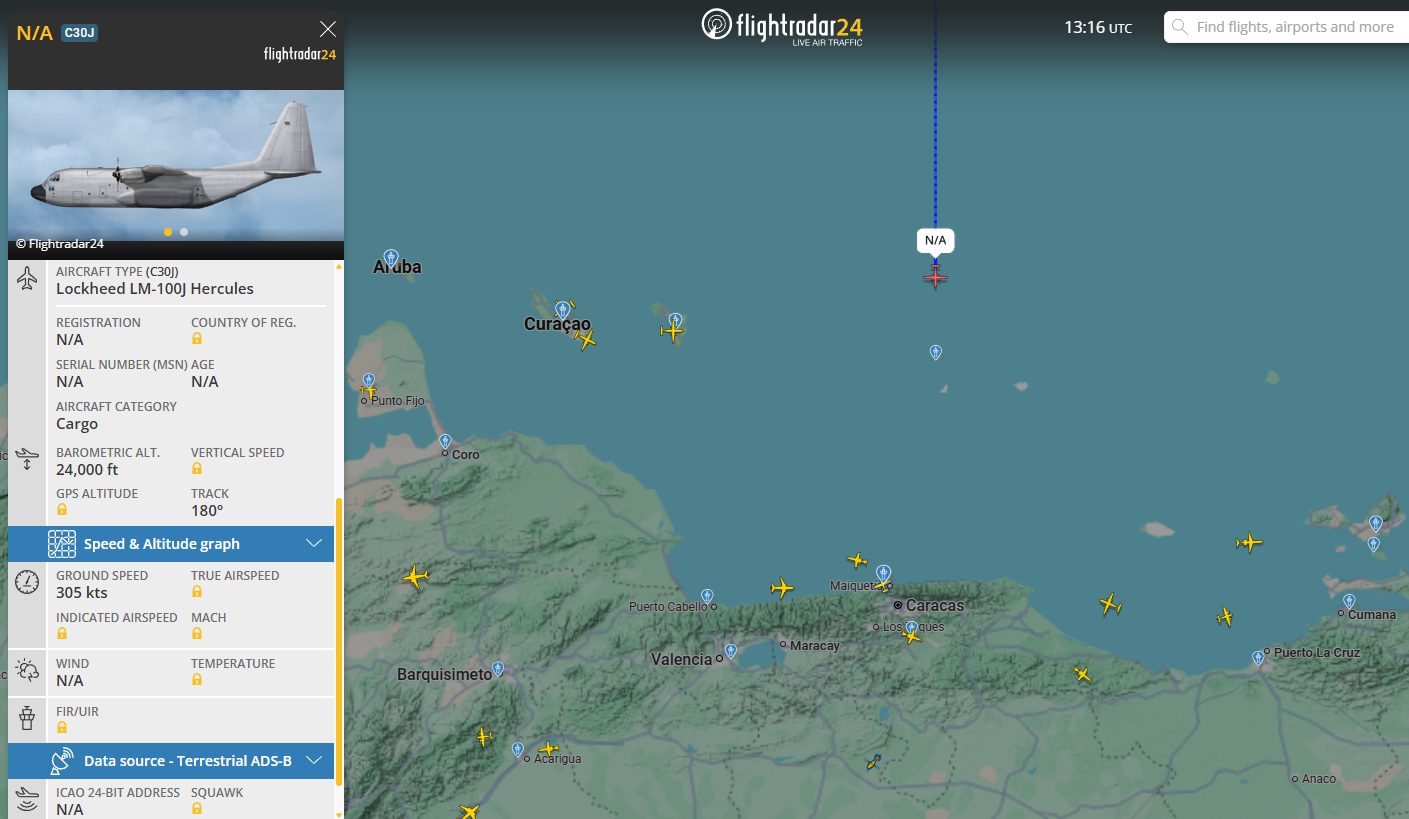Image resolution: width=1409 pixels, height=819 pixels.
Task: Click the airport pin near Coro
Action: (x=445, y=441)
